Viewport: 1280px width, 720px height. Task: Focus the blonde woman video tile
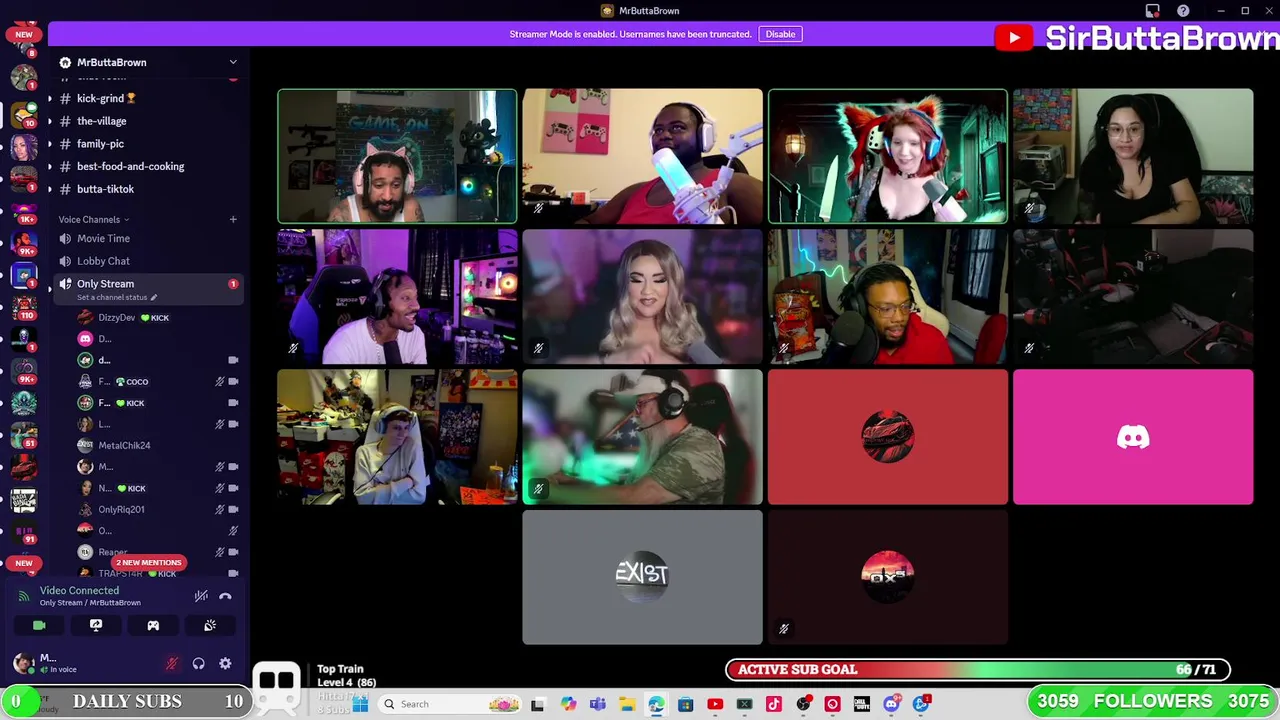tap(642, 297)
